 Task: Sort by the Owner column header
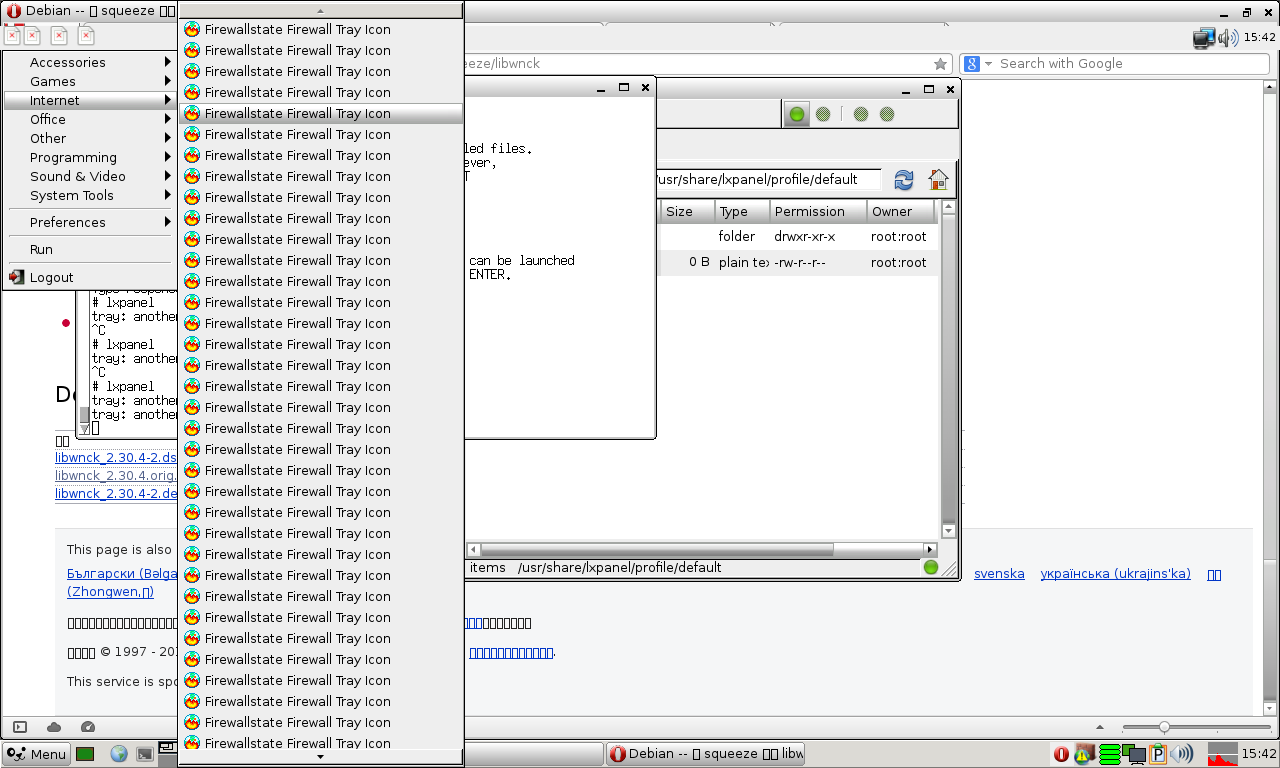pyautogui.click(x=901, y=211)
